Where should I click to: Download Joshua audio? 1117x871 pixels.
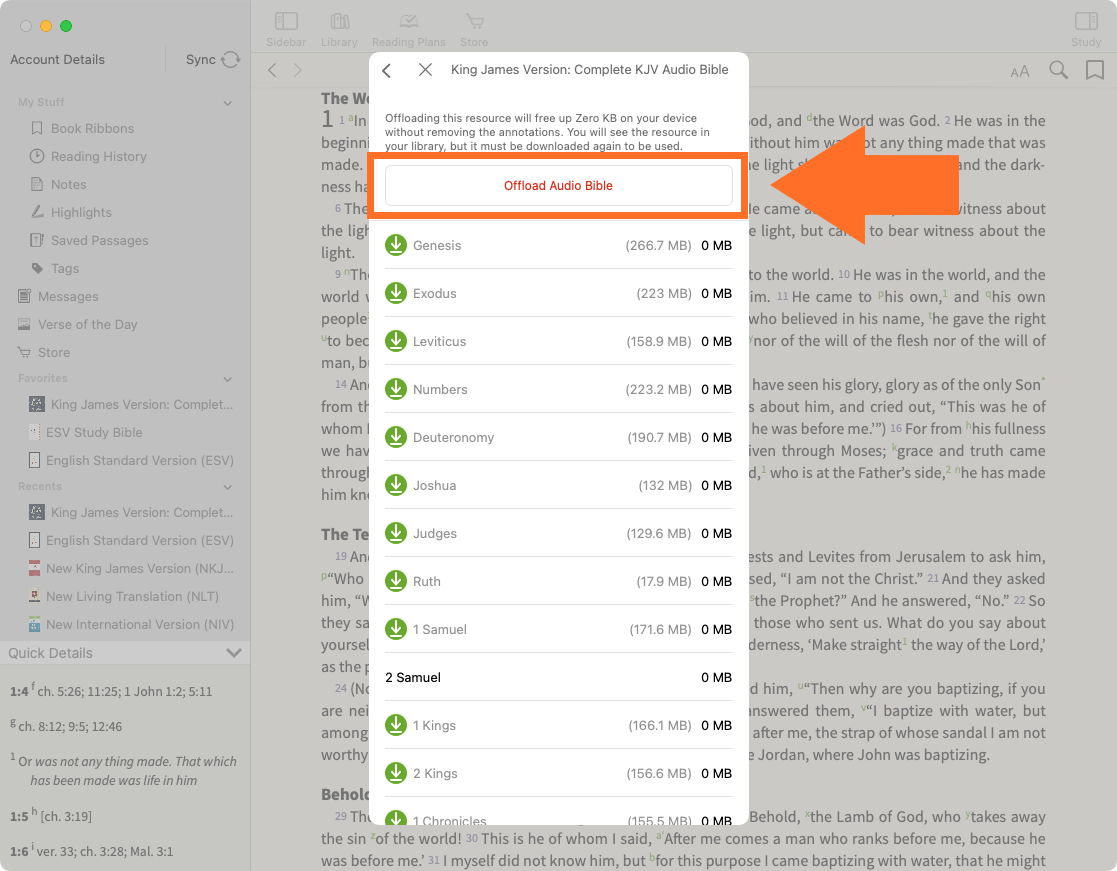click(x=396, y=485)
